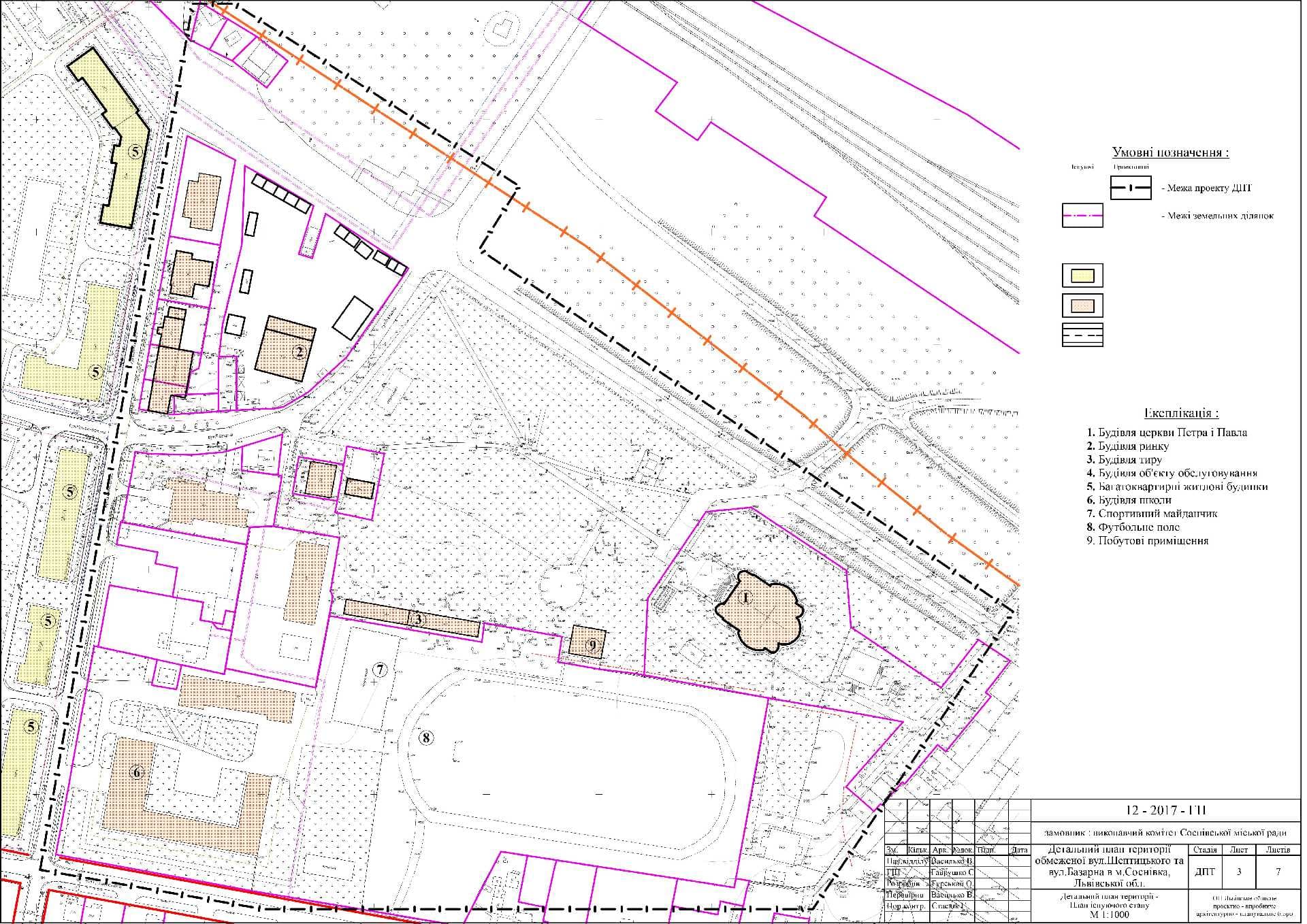Click 'Футбольне поле' list entry
This screenshot has width=1307, height=924.
pos(1133,527)
